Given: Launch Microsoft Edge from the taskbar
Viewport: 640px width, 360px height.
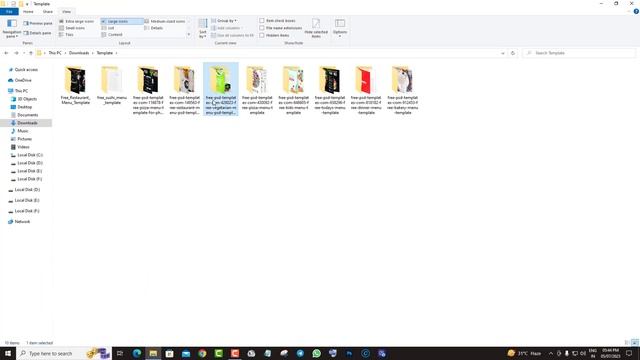Looking at the screenshot, I should coord(137,353).
